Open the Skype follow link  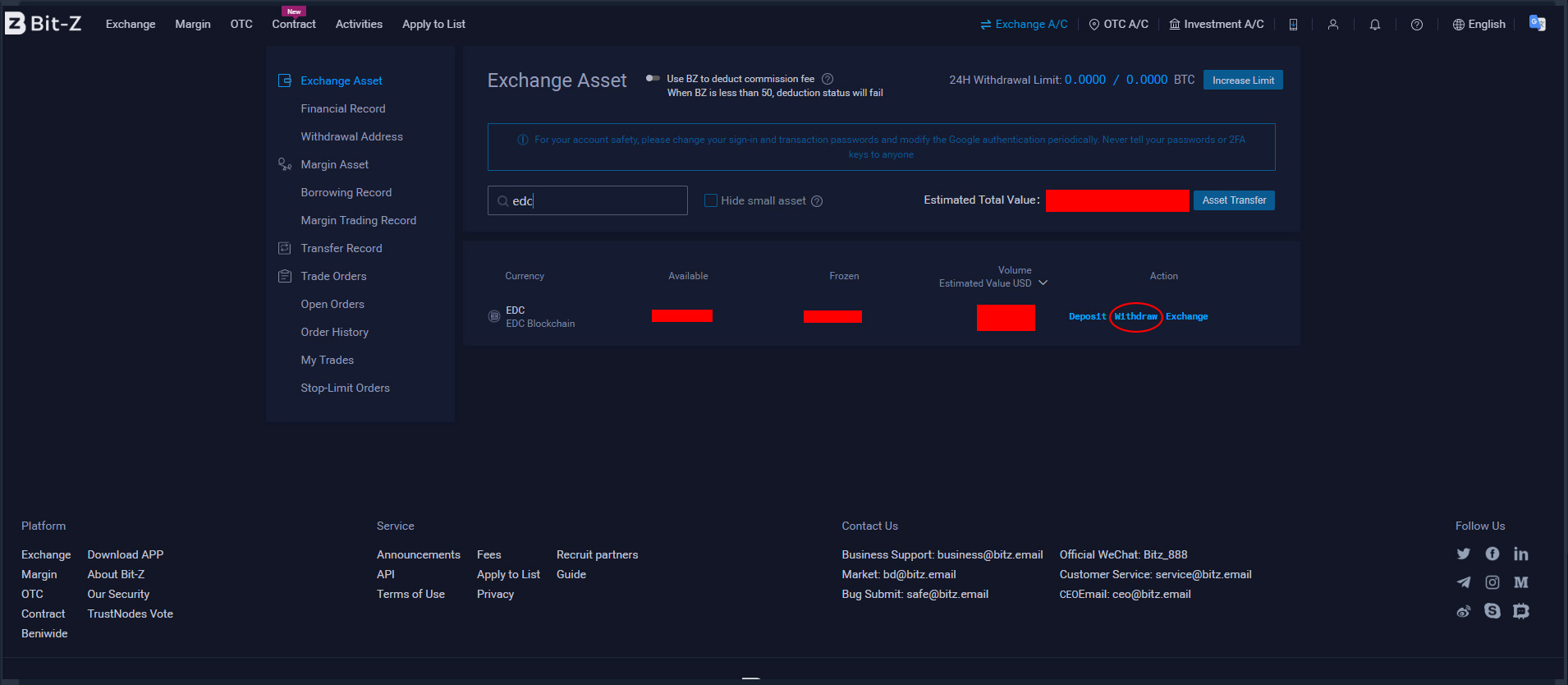coord(1492,611)
